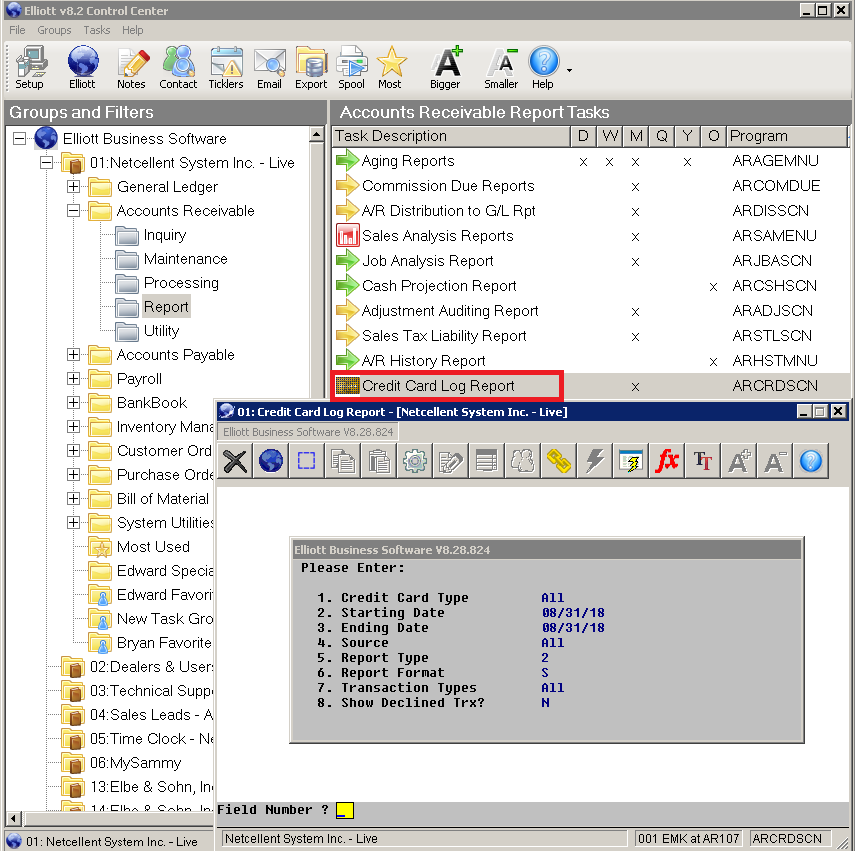Image resolution: width=855 pixels, height=851 pixels.
Task: Click the window-with-lightning icon beside the fx icon
Action: click(x=631, y=461)
